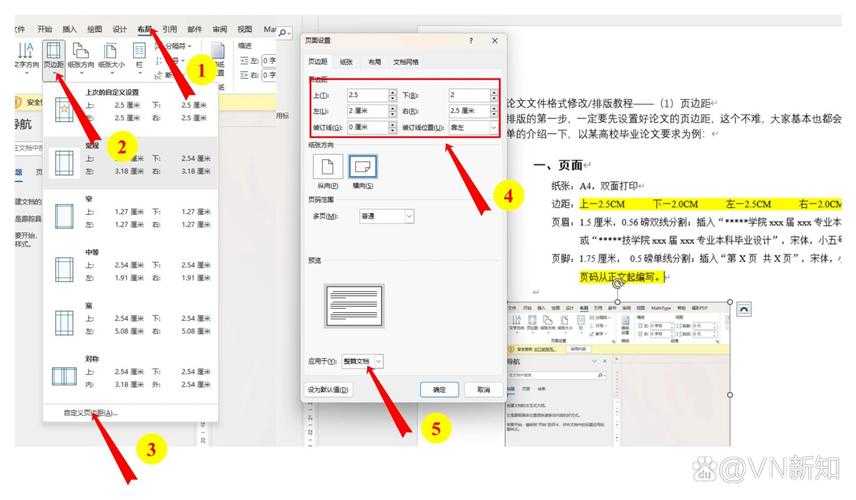
Task: Click the embedded screenshot image in the document
Action: pos(619,374)
